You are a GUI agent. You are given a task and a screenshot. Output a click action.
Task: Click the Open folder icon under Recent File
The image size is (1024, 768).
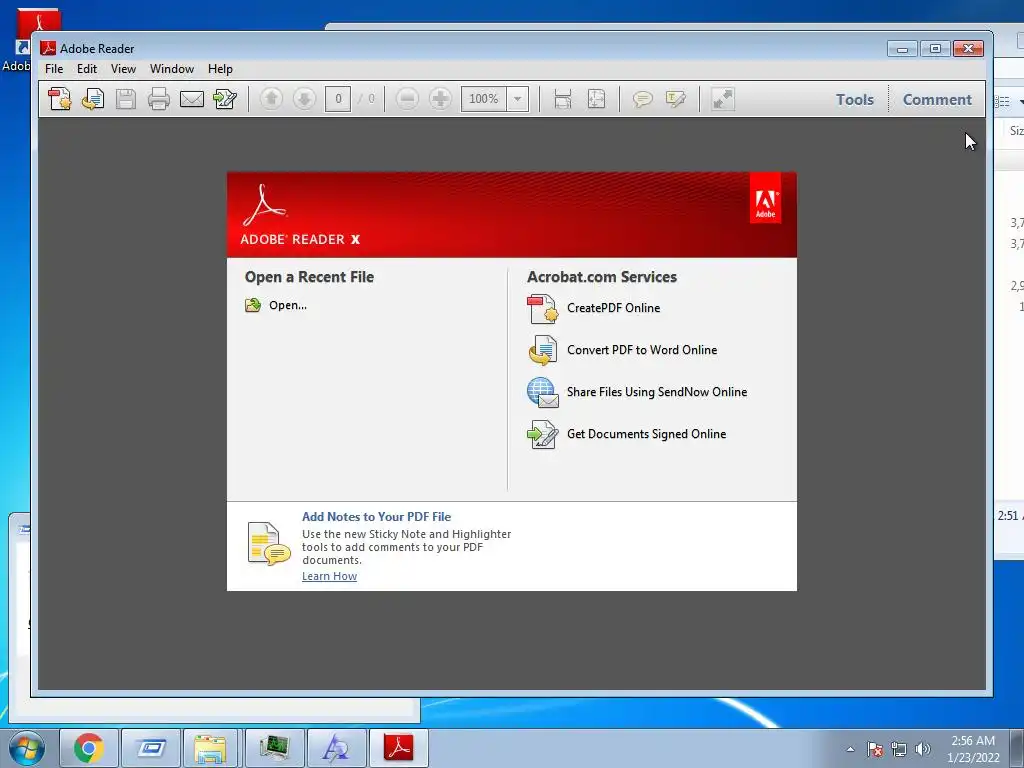pyautogui.click(x=253, y=305)
